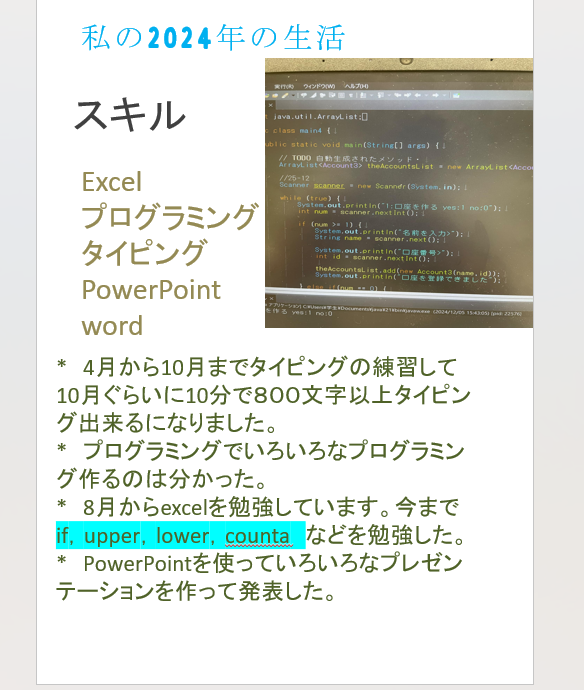Viewport: 584px width, 690px height.
Task: Click the 8月からexcelを勉強しています sentence
Action: [x=258, y=507]
